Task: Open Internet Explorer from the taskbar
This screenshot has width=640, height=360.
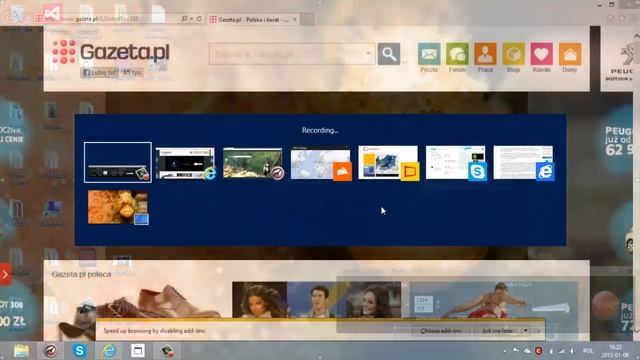Action: pyautogui.click(x=109, y=351)
